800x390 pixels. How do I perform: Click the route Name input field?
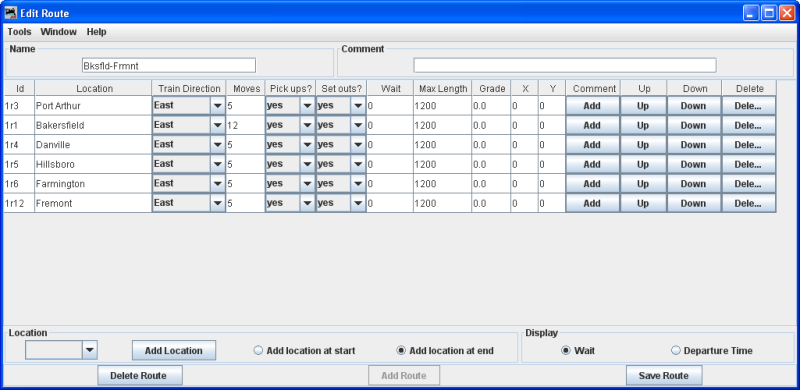tap(169, 65)
